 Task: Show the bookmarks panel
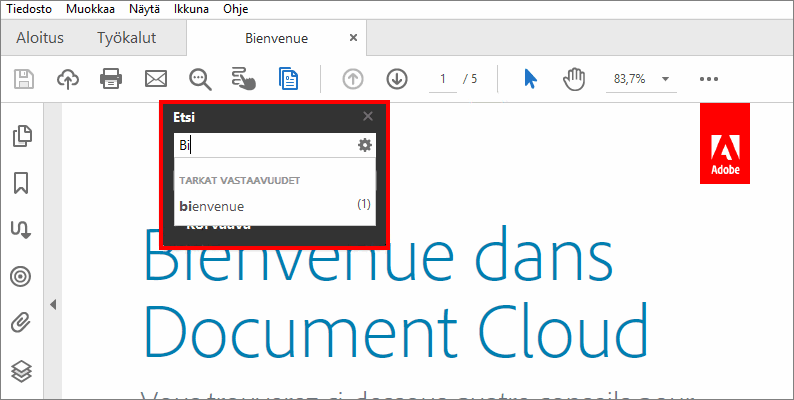coord(21,183)
